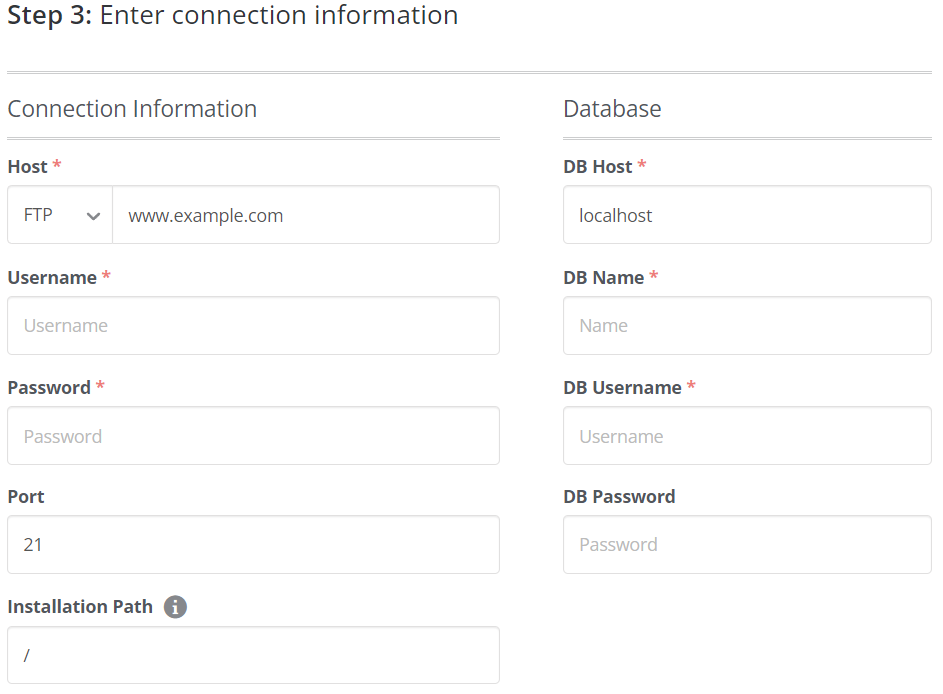The height and width of the screenshot is (694, 943).
Task: Click the DB Host label
Action: tap(597, 167)
